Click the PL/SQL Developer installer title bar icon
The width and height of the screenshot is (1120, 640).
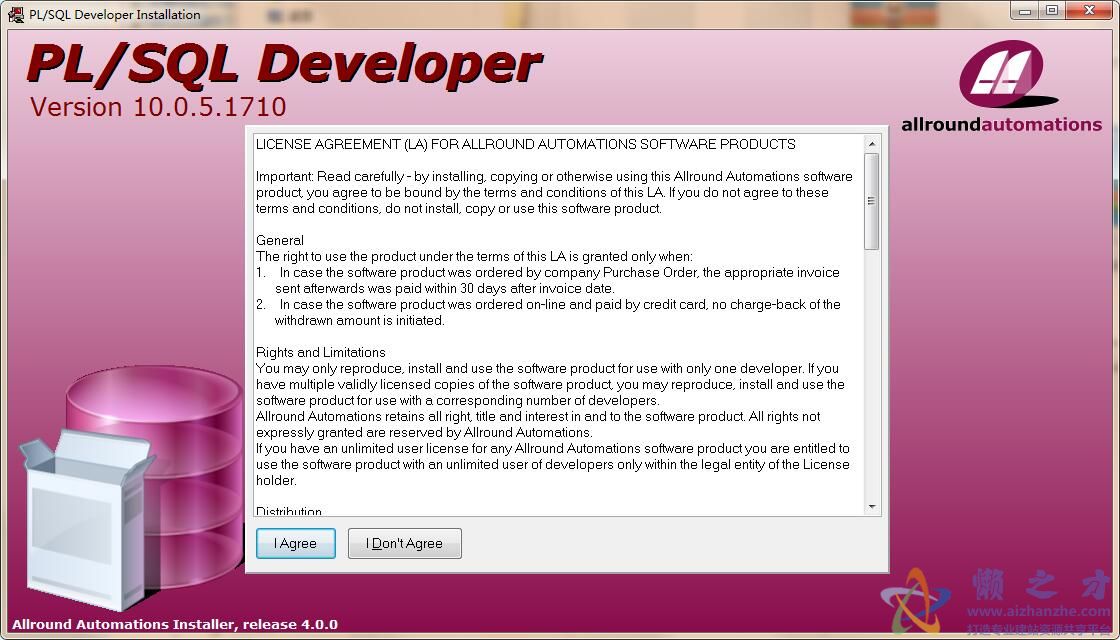(15, 14)
